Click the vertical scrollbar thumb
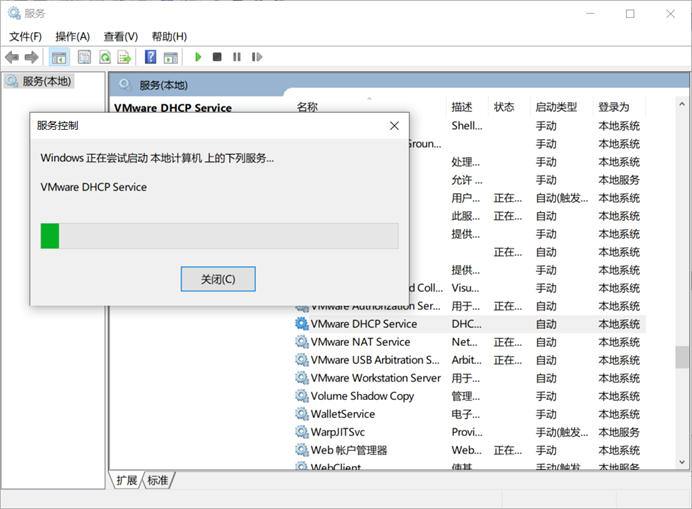The height and width of the screenshot is (509, 692). [x=682, y=357]
